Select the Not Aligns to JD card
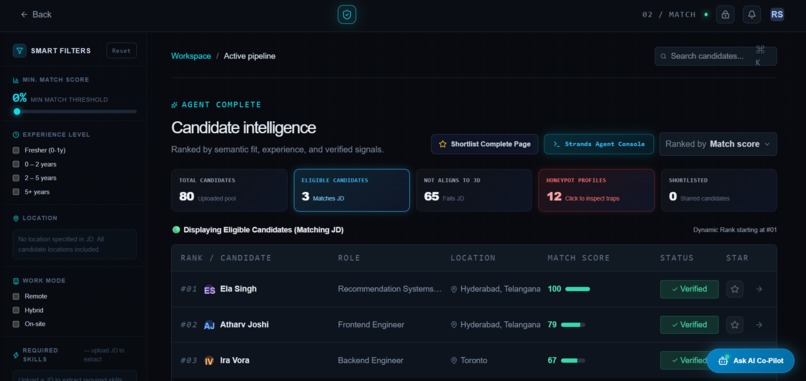806x381 pixels. click(x=474, y=190)
